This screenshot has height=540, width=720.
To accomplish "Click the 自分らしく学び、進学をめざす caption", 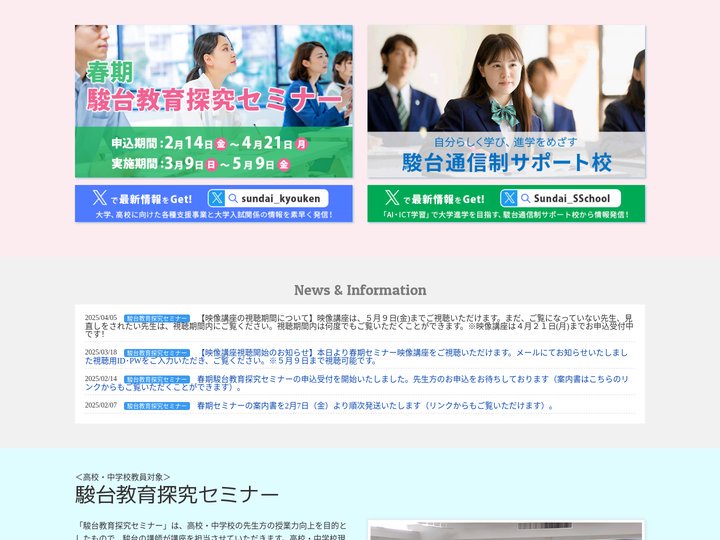I will click(506, 142).
